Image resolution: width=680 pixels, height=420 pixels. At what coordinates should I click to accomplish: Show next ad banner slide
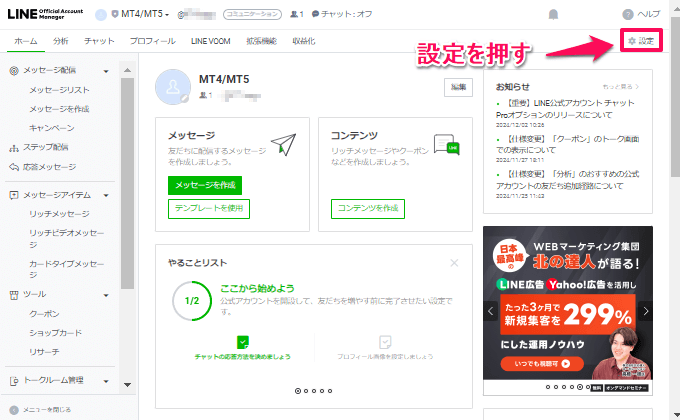coord(646,311)
